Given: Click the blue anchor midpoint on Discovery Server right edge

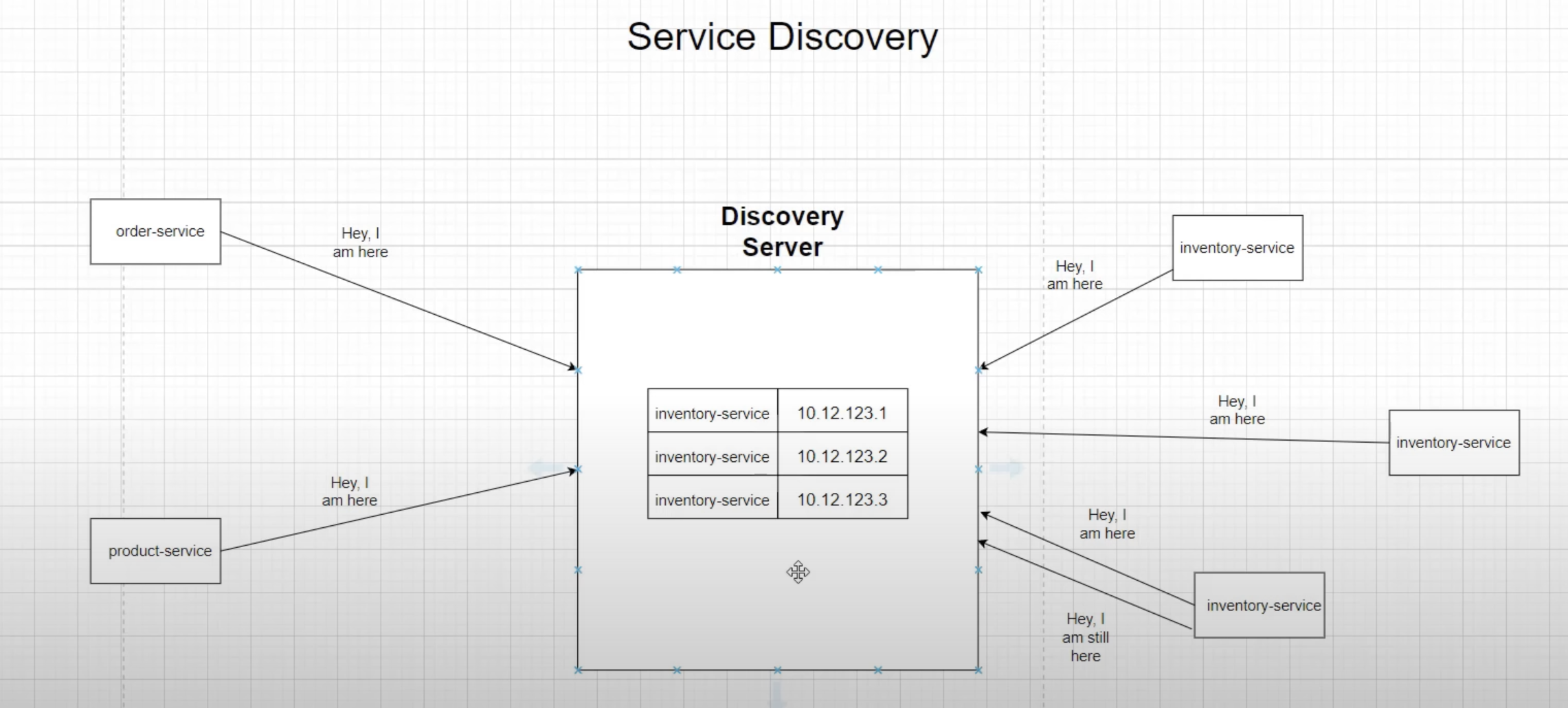Looking at the screenshot, I should click(x=977, y=469).
